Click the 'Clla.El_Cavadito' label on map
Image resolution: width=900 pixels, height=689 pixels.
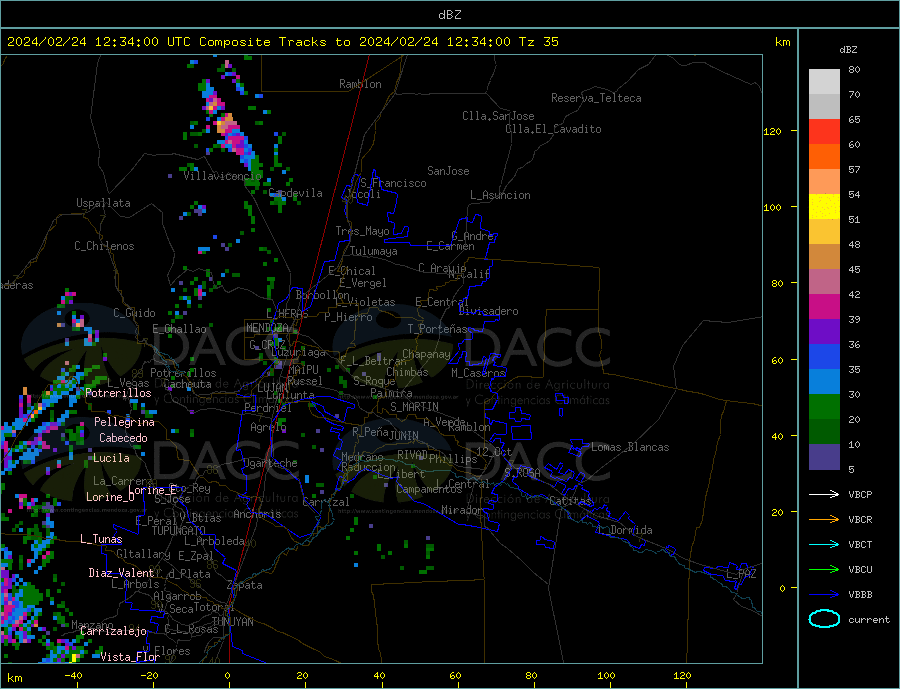[553, 129]
